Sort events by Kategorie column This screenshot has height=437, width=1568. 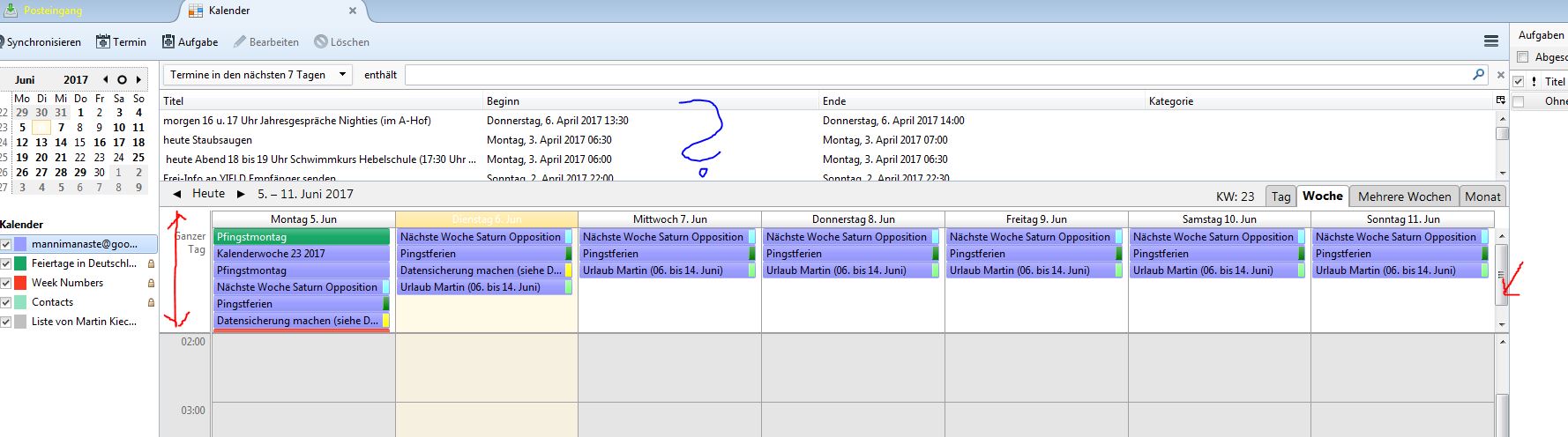point(1319,100)
